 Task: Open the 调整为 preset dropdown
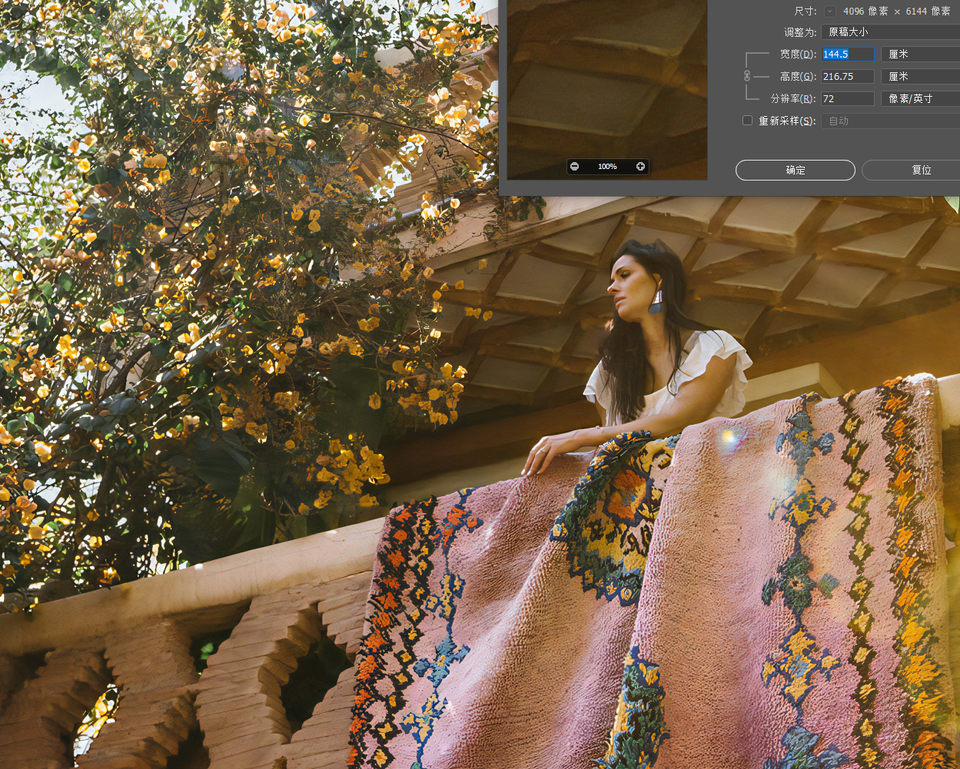pos(890,32)
